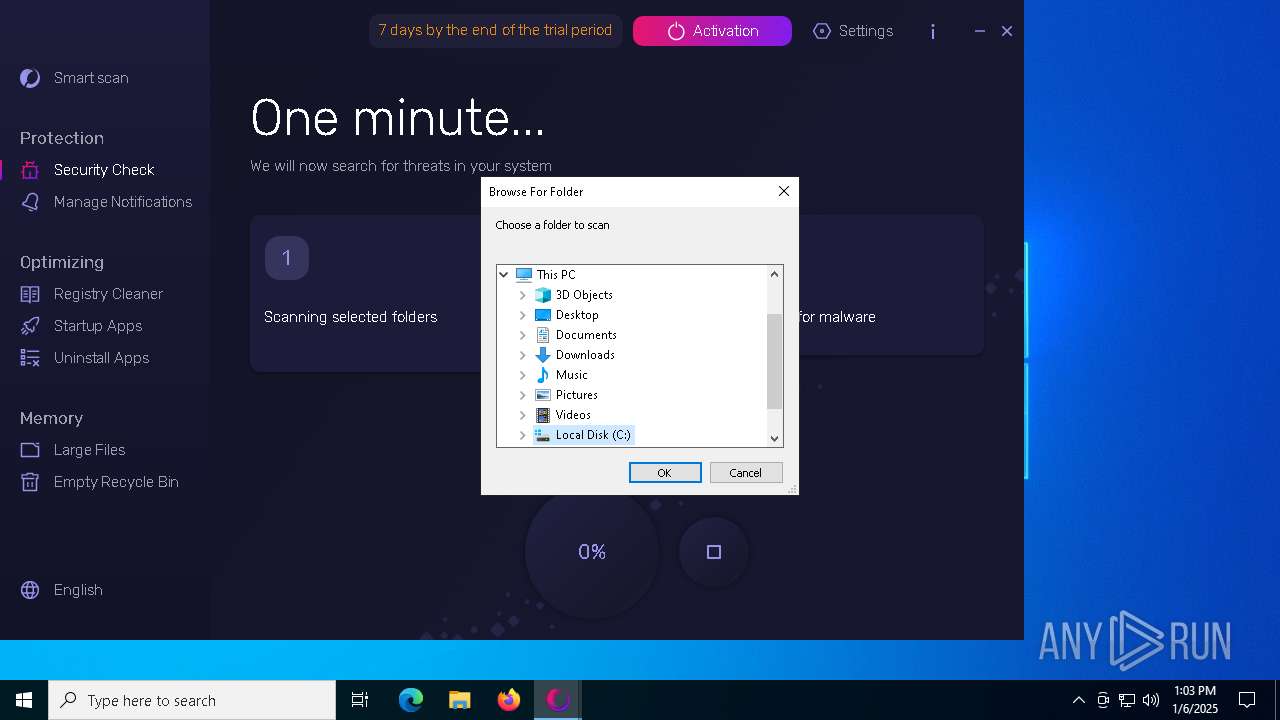The width and height of the screenshot is (1280, 720).
Task: Open Empty Recycle Bin section
Action: coord(116,482)
